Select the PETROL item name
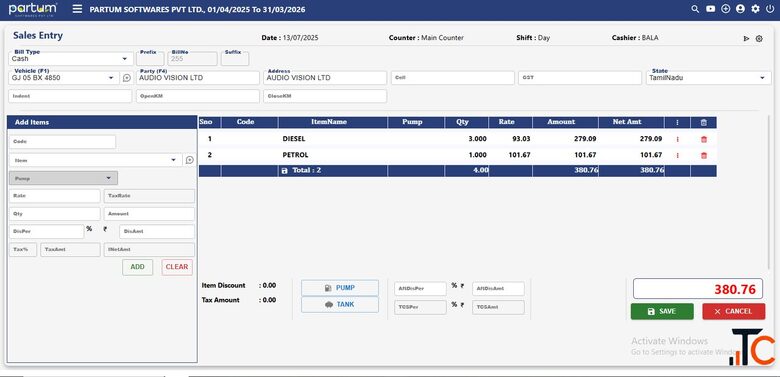Screen dimensions: 780x377 point(295,155)
